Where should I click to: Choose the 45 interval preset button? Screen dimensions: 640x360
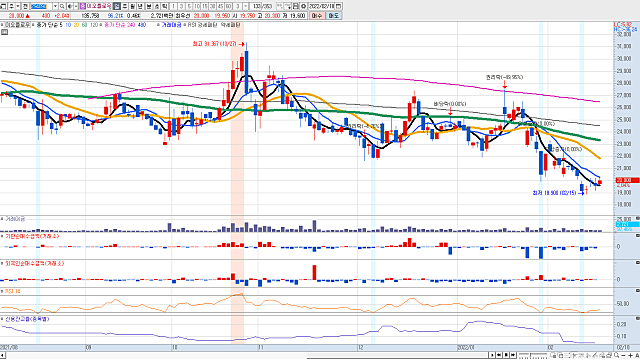[220, 7]
